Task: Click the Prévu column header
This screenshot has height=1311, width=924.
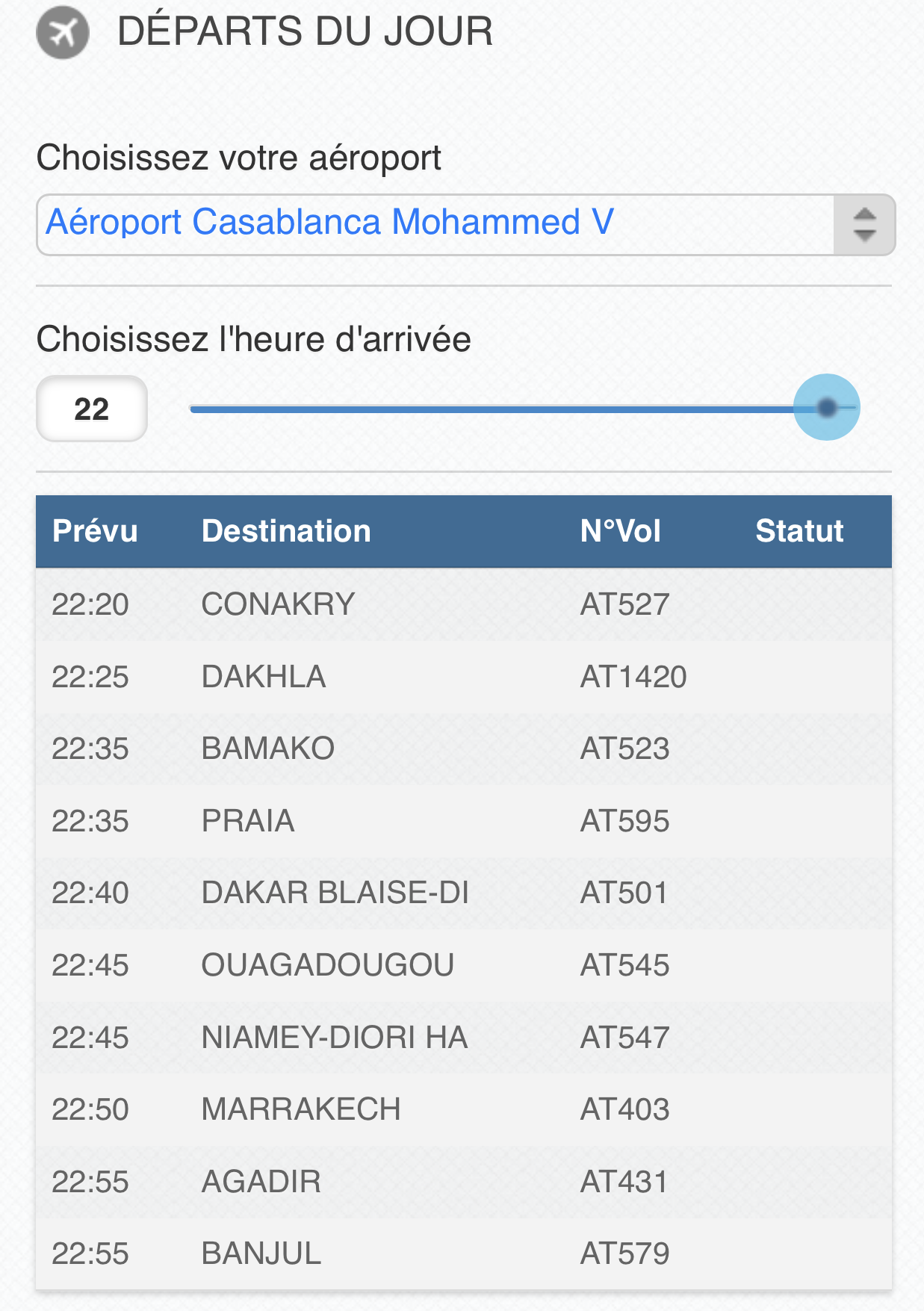Action: coord(95,531)
